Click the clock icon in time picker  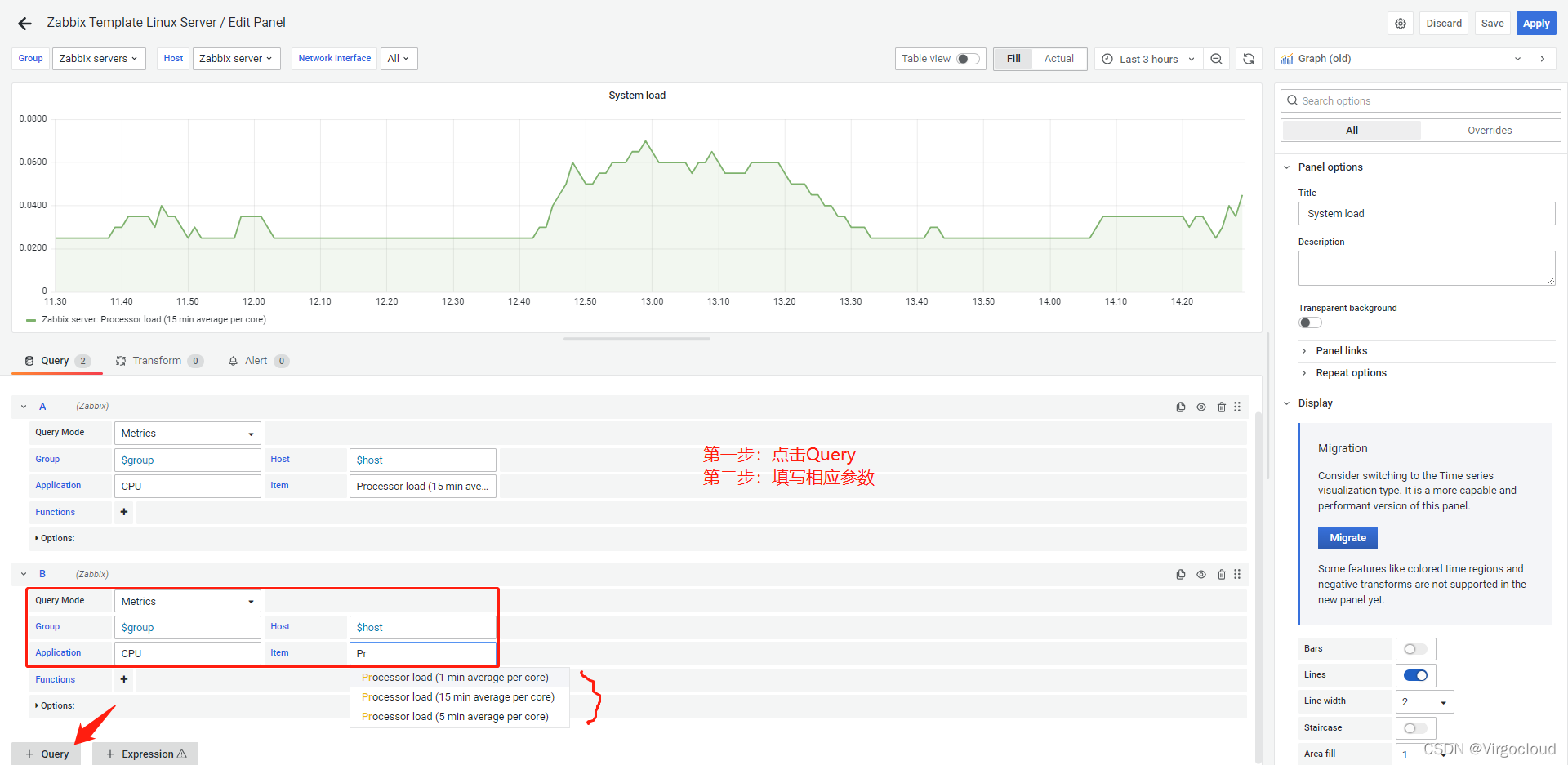[1107, 59]
